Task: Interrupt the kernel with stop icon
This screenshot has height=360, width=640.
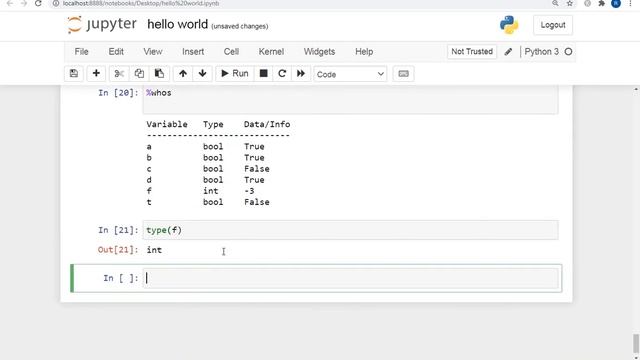Action: coord(264,73)
